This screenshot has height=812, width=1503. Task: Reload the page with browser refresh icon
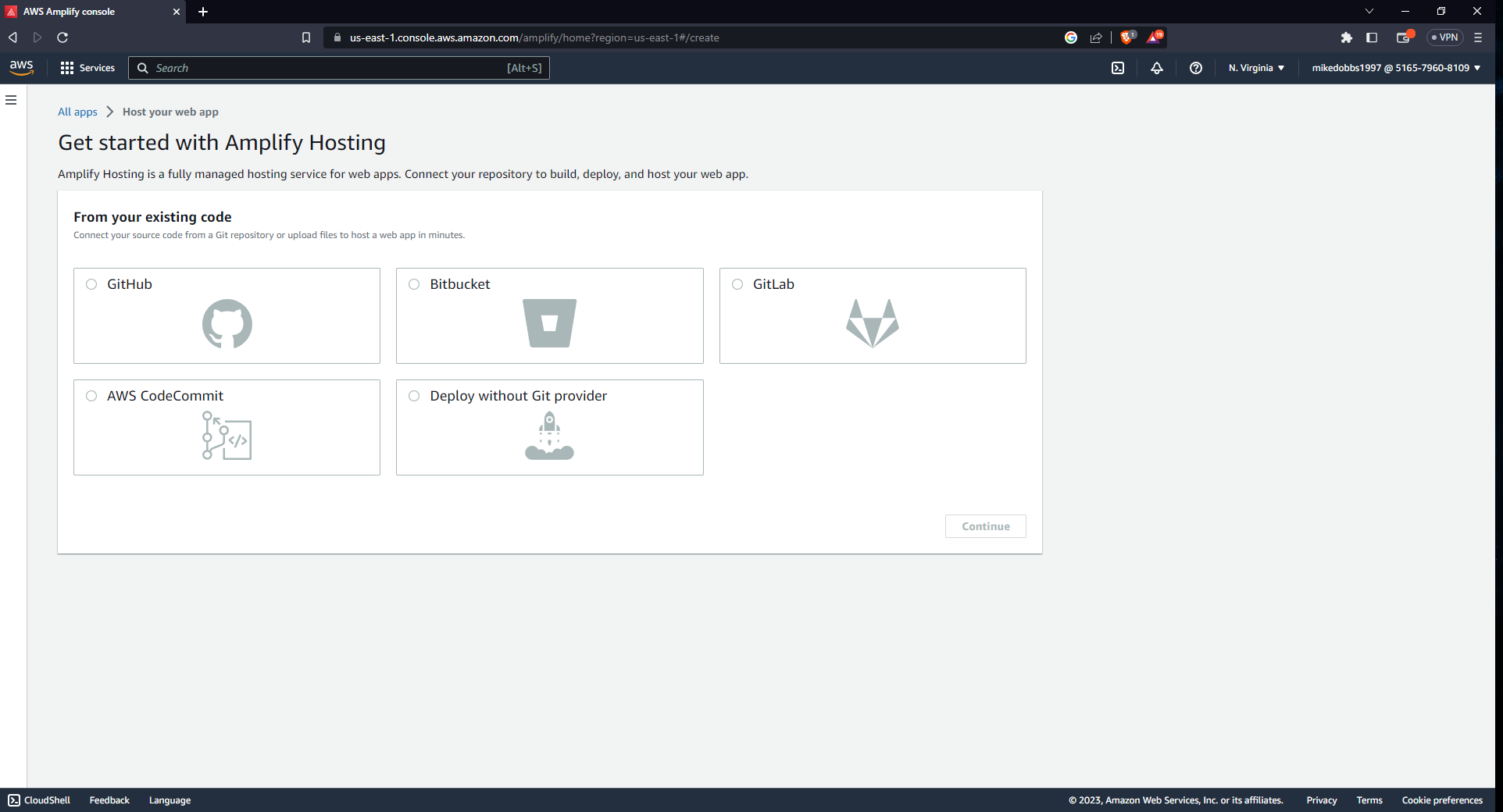pyautogui.click(x=62, y=37)
